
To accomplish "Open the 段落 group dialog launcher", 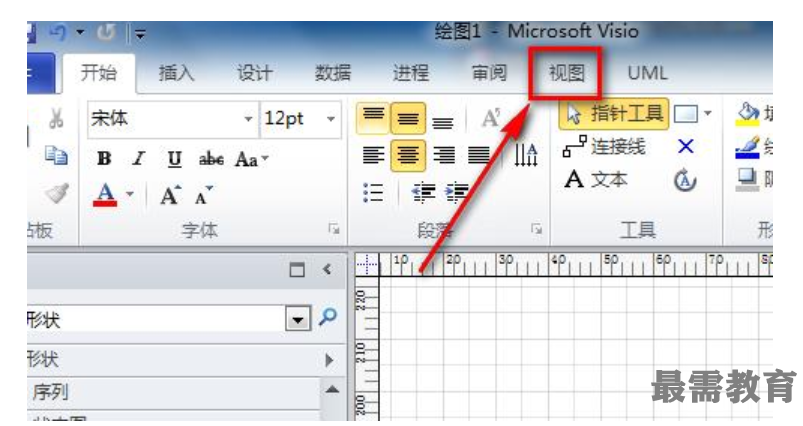I will coord(537,229).
